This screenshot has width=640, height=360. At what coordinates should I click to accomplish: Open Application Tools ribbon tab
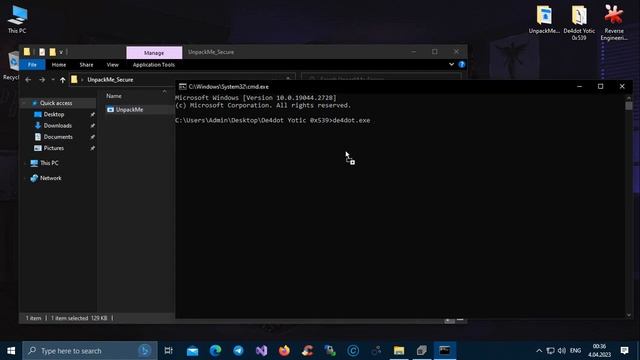[x=153, y=64]
